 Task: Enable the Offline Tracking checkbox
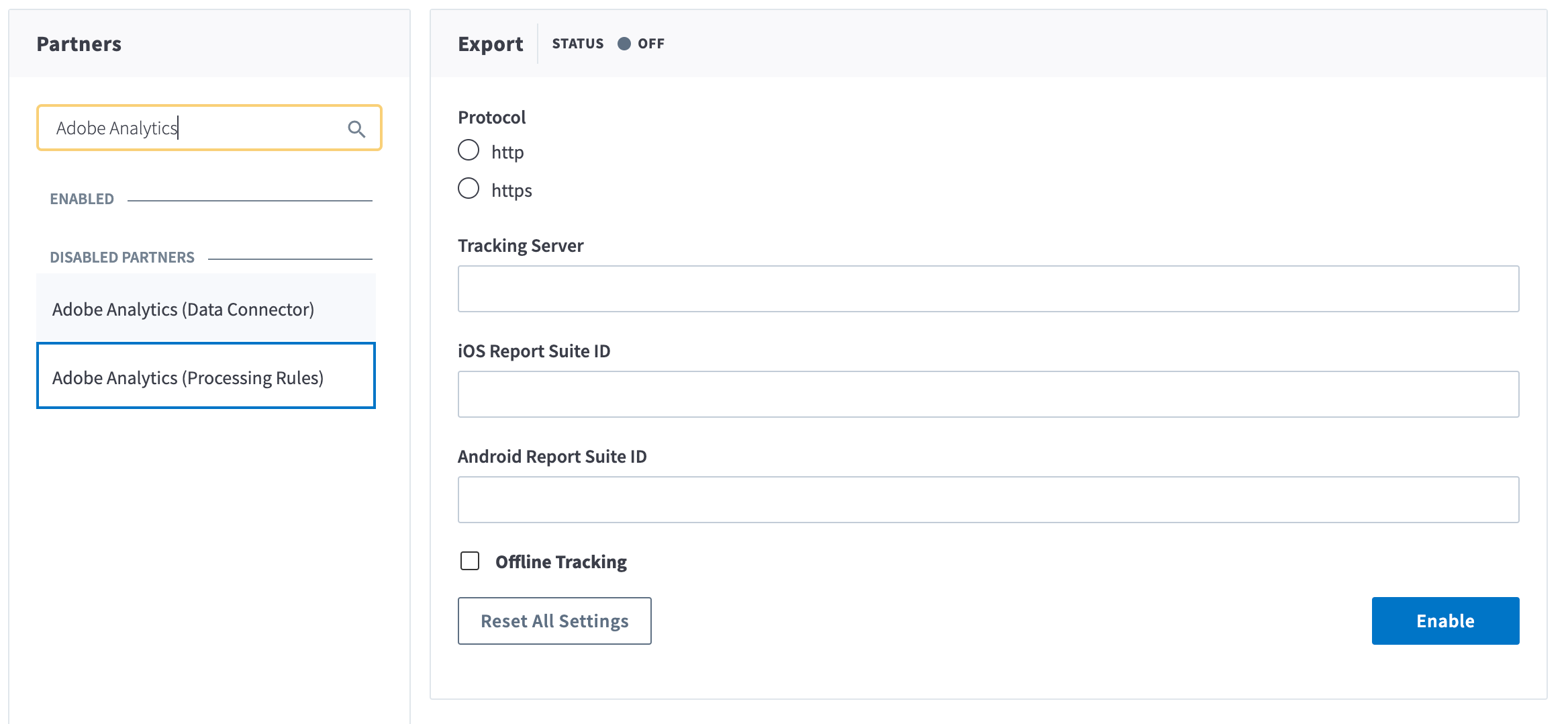pyautogui.click(x=470, y=561)
